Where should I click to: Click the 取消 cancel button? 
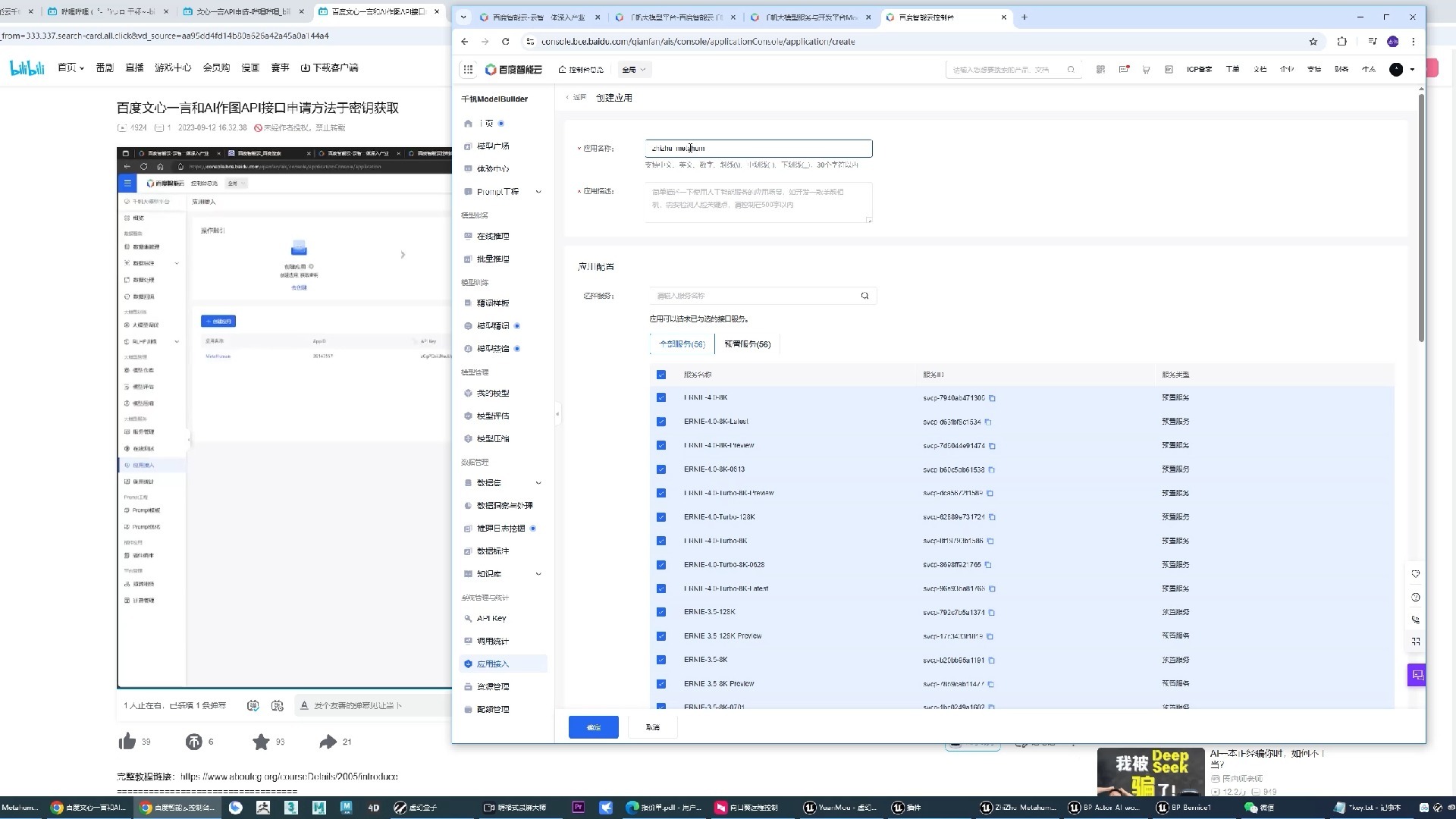click(652, 727)
